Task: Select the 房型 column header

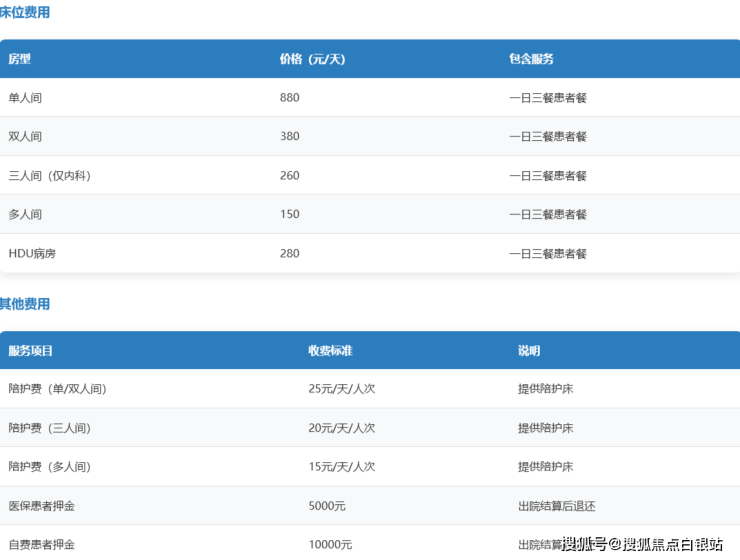Action: pyautogui.click(x=20, y=59)
